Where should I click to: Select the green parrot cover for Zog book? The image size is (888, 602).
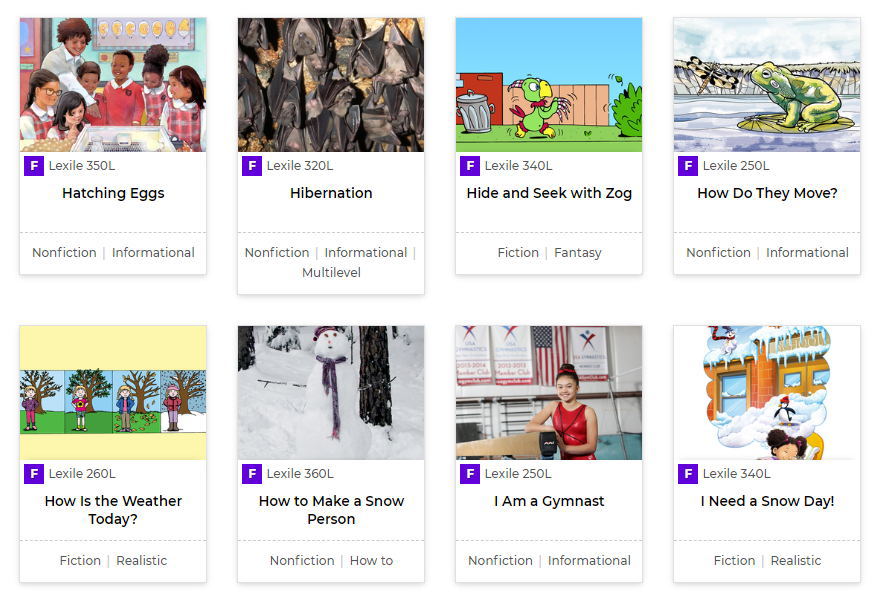549,85
